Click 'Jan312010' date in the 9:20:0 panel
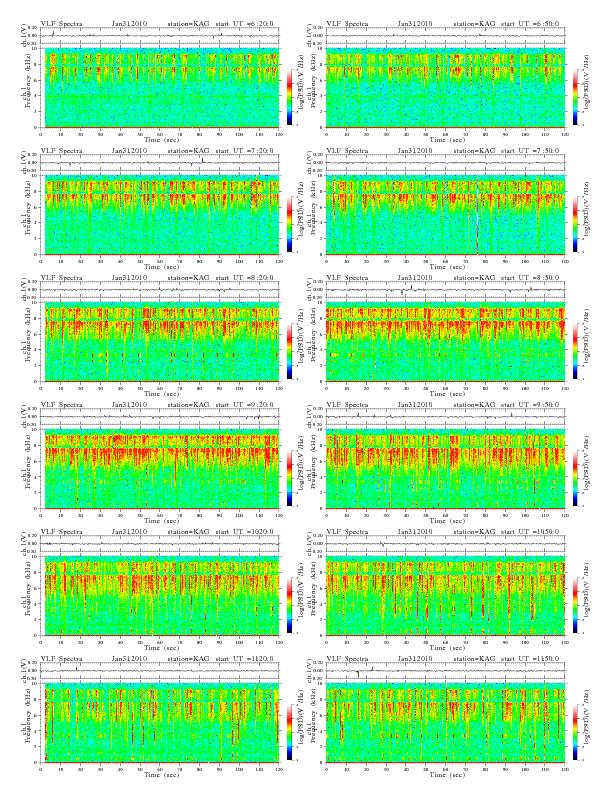612x792 pixels. [129, 405]
